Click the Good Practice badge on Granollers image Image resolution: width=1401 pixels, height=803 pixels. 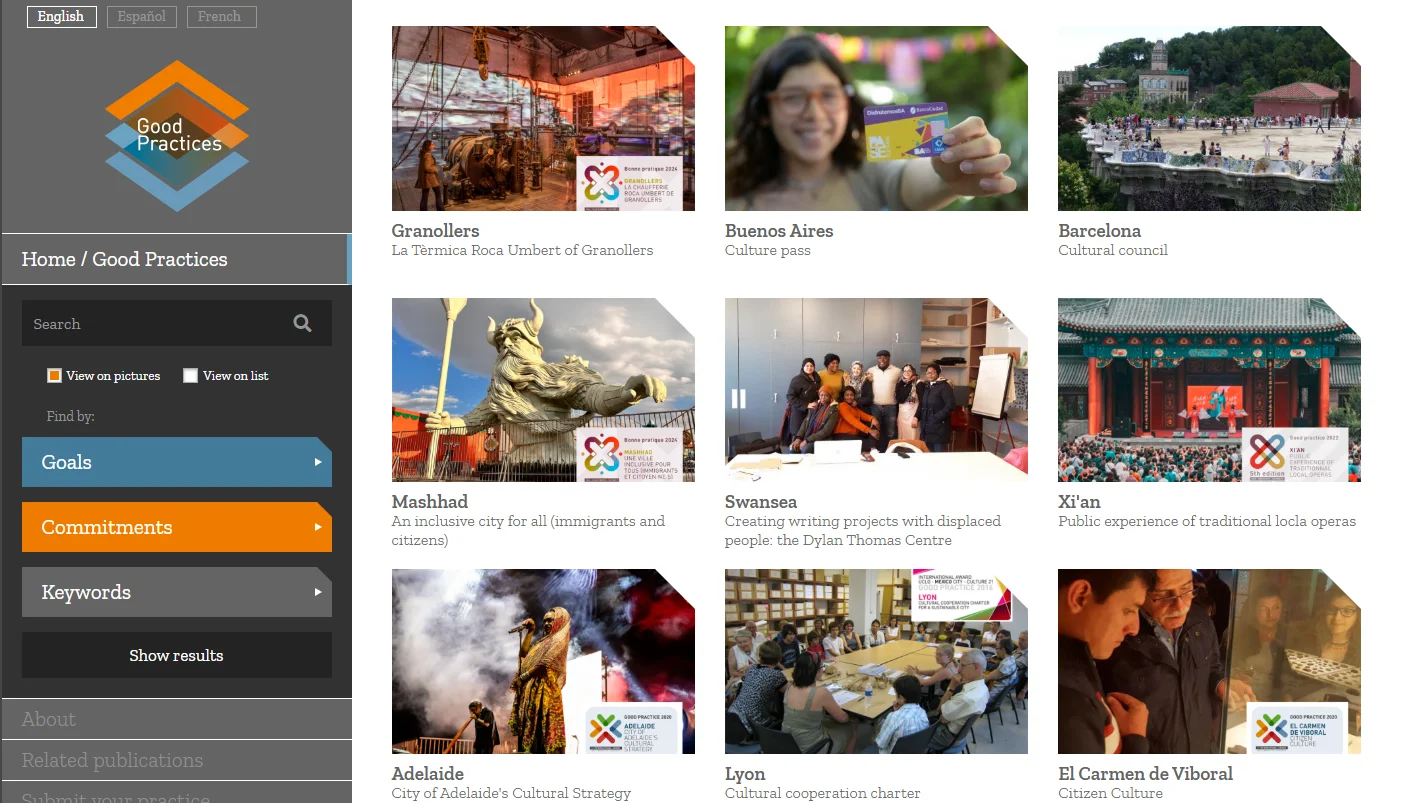(x=629, y=183)
